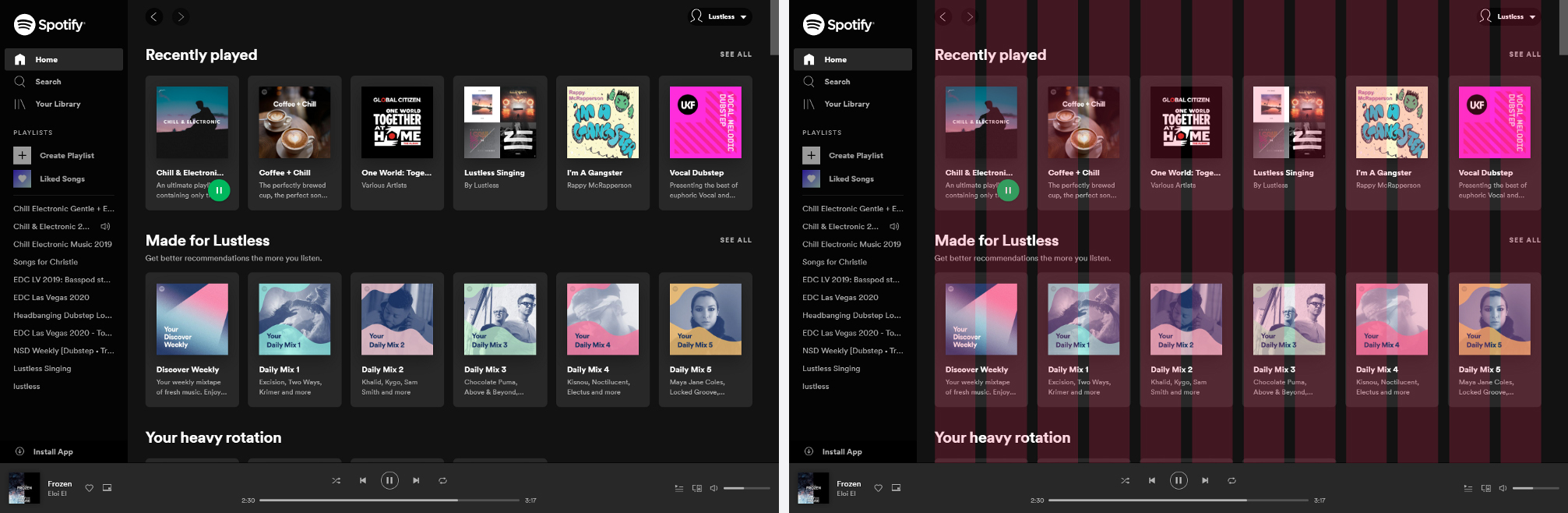The width and height of the screenshot is (1568, 513).
Task: Save Frozen with heart icon, right window
Action: click(878, 488)
